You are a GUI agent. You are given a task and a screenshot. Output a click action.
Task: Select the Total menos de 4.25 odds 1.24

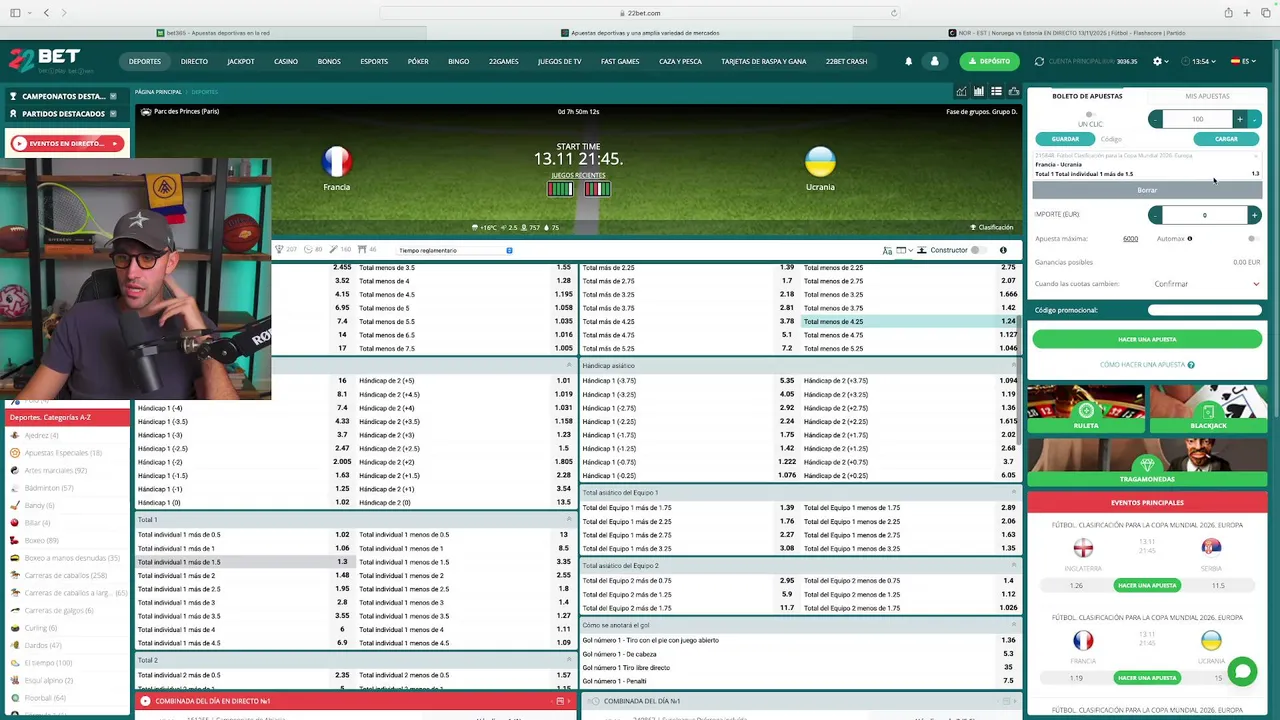click(x=910, y=321)
